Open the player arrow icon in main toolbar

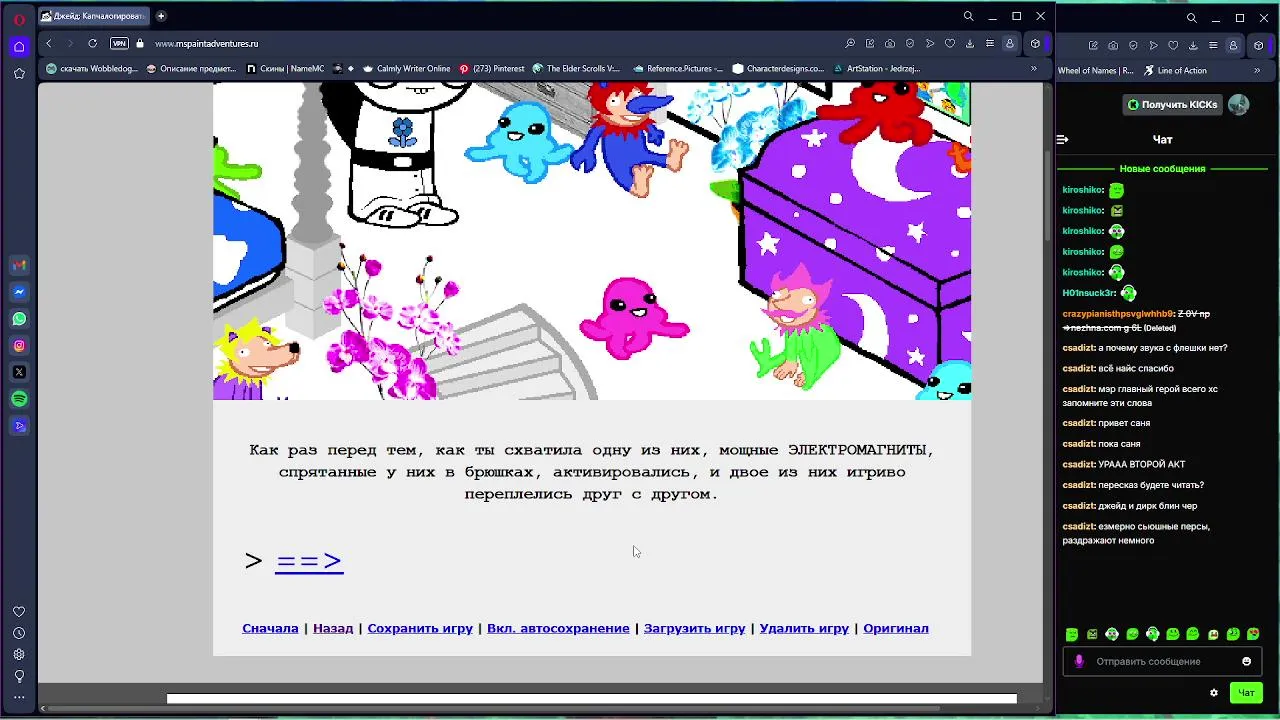click(930, 43)
